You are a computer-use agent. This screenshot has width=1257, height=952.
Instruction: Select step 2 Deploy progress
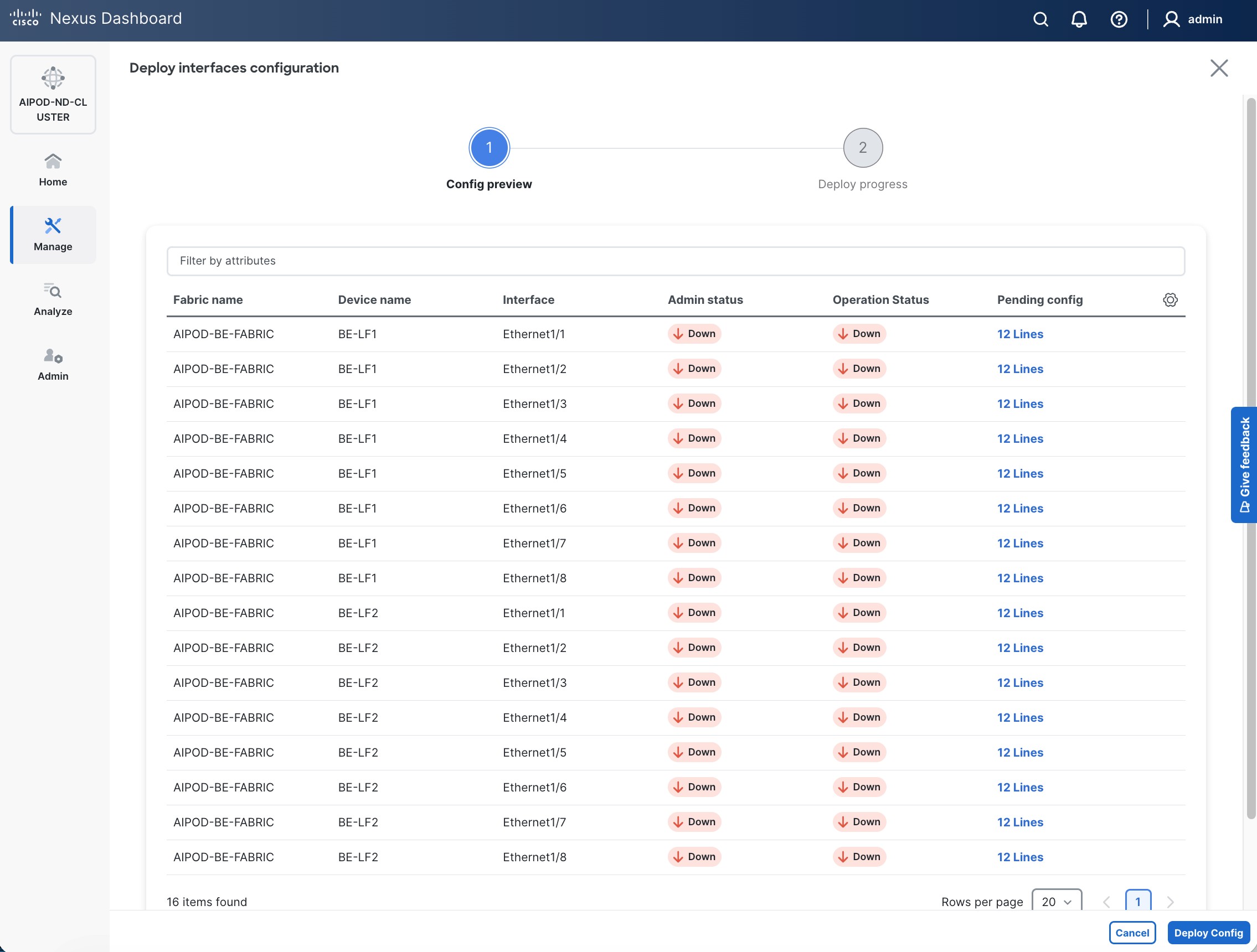pyautogui.click(x=862, y=148)
